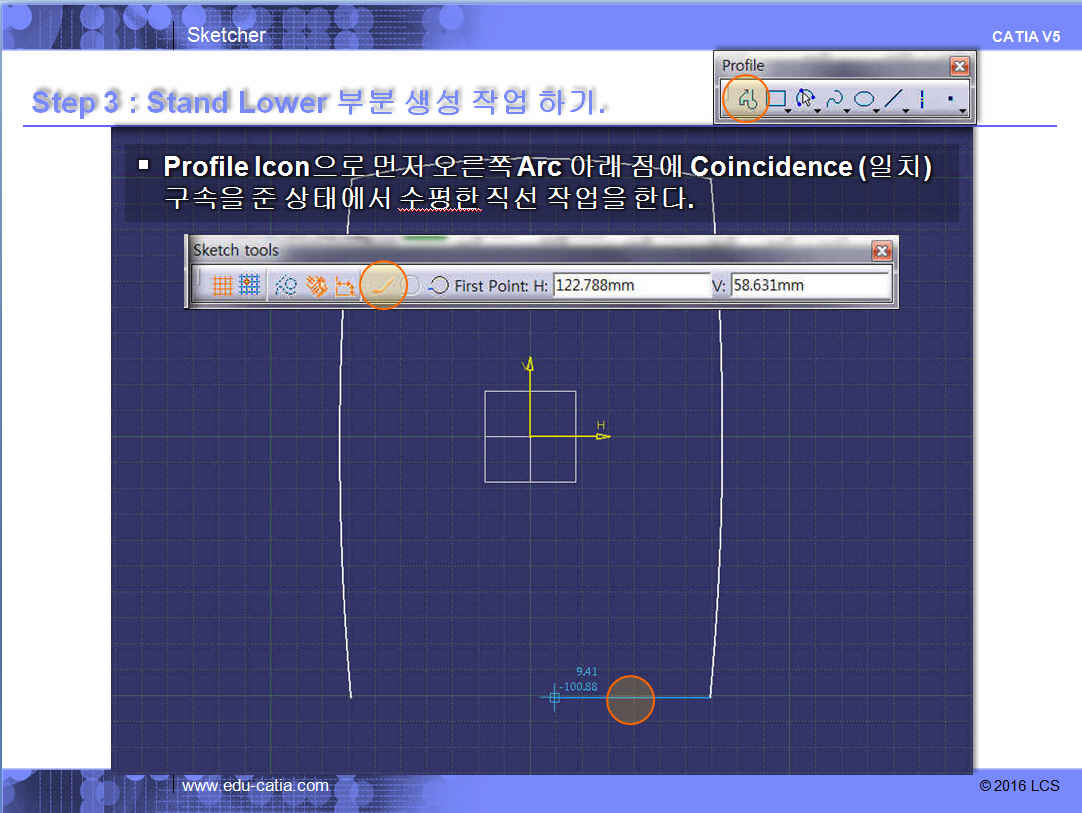Pick the Line tool in Profile toolbar

(x=894, y=99)
